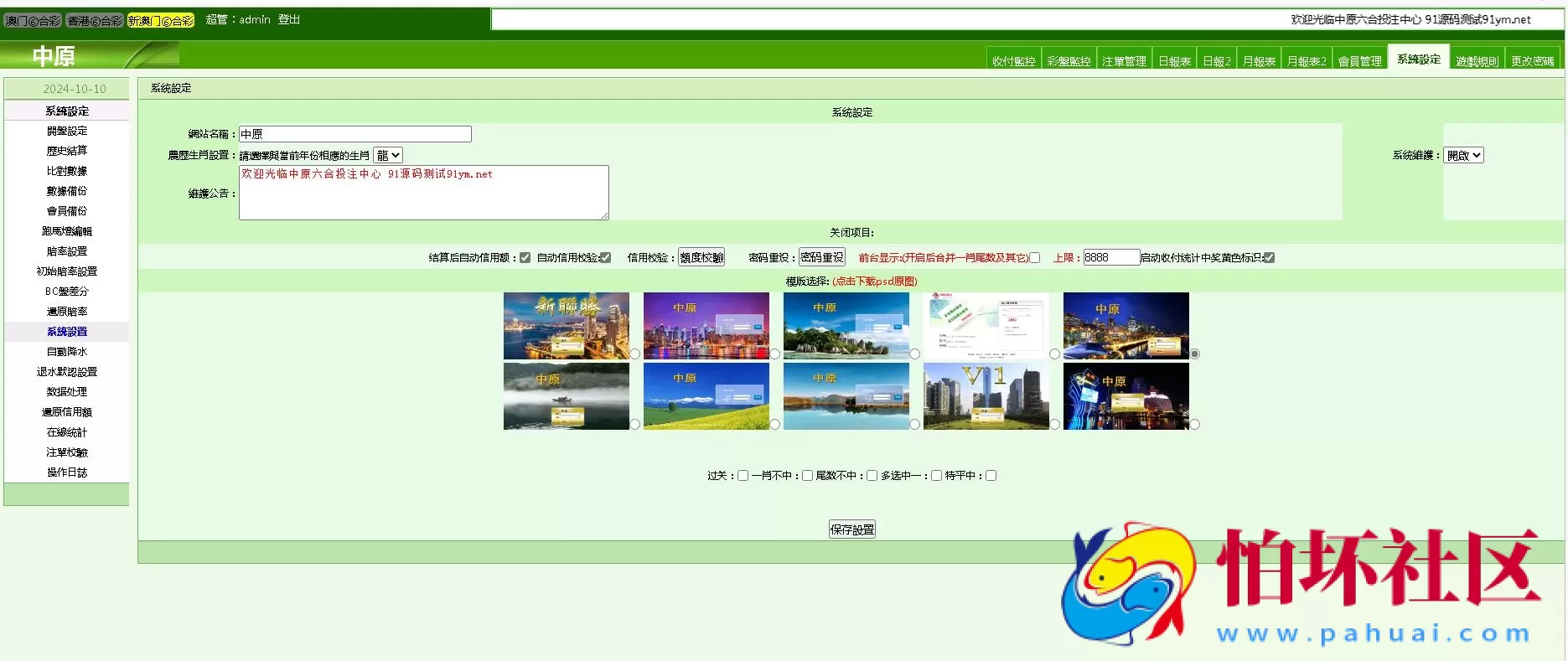Check the 过关 checkbox

(743, 476)
